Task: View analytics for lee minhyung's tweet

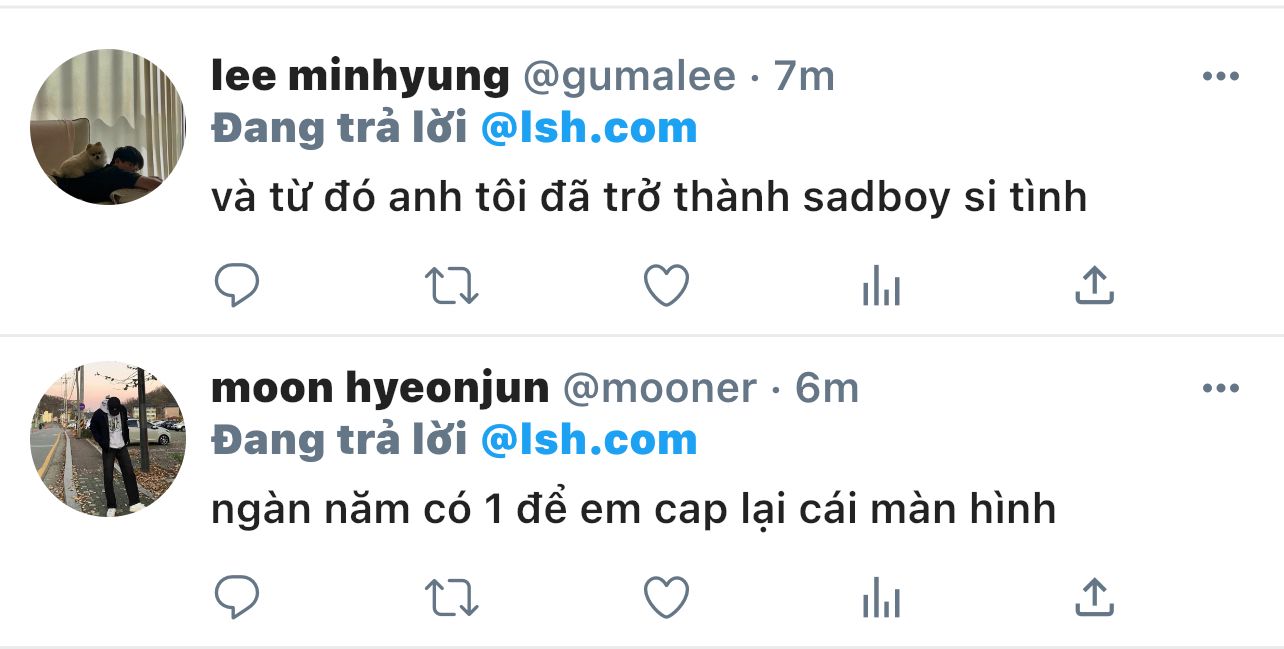Action: click(881, 288)
